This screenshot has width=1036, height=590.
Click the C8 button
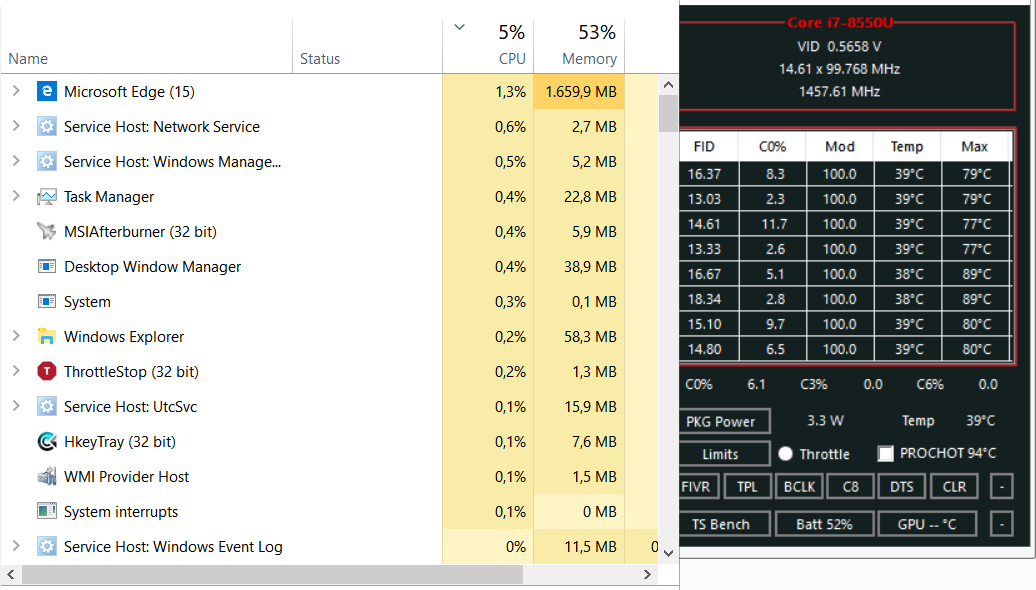click(851, 487)
